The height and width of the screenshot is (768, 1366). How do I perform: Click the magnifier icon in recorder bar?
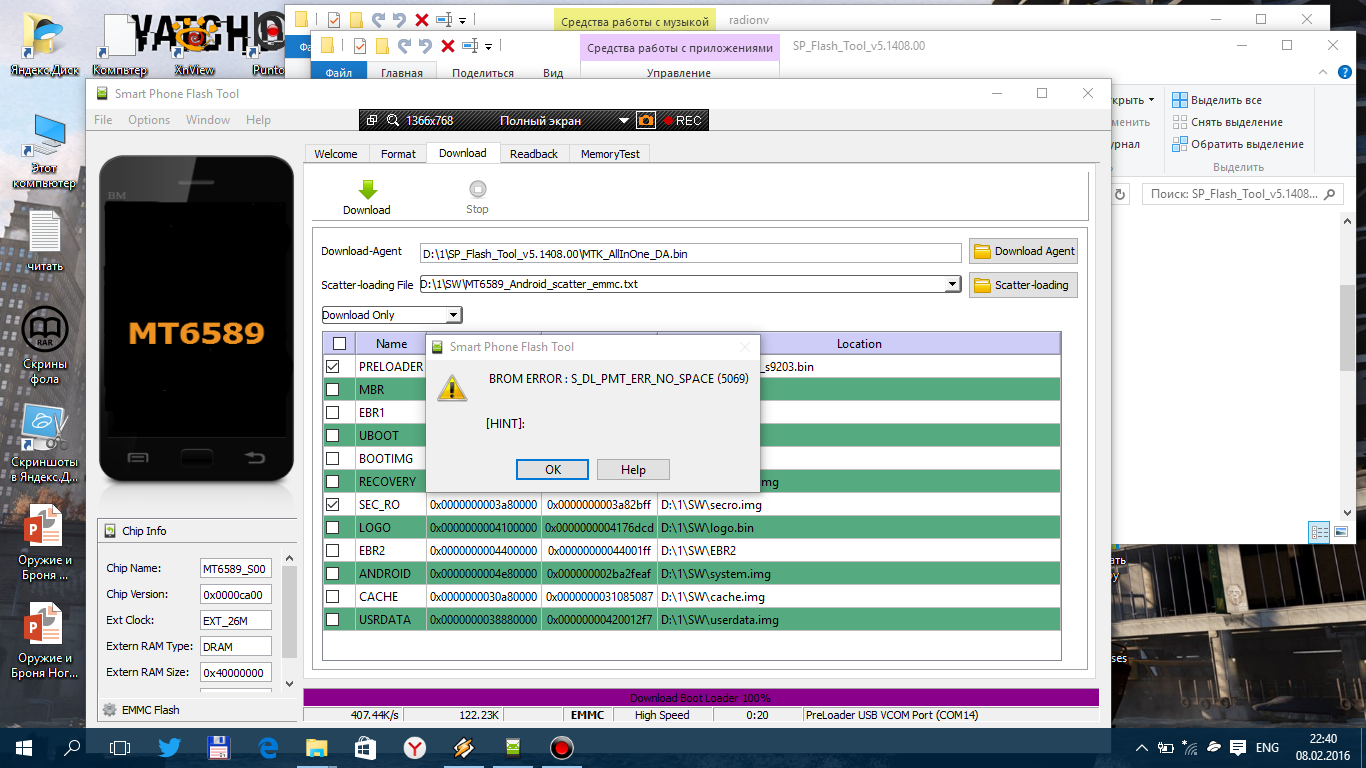tap(392, 120)
